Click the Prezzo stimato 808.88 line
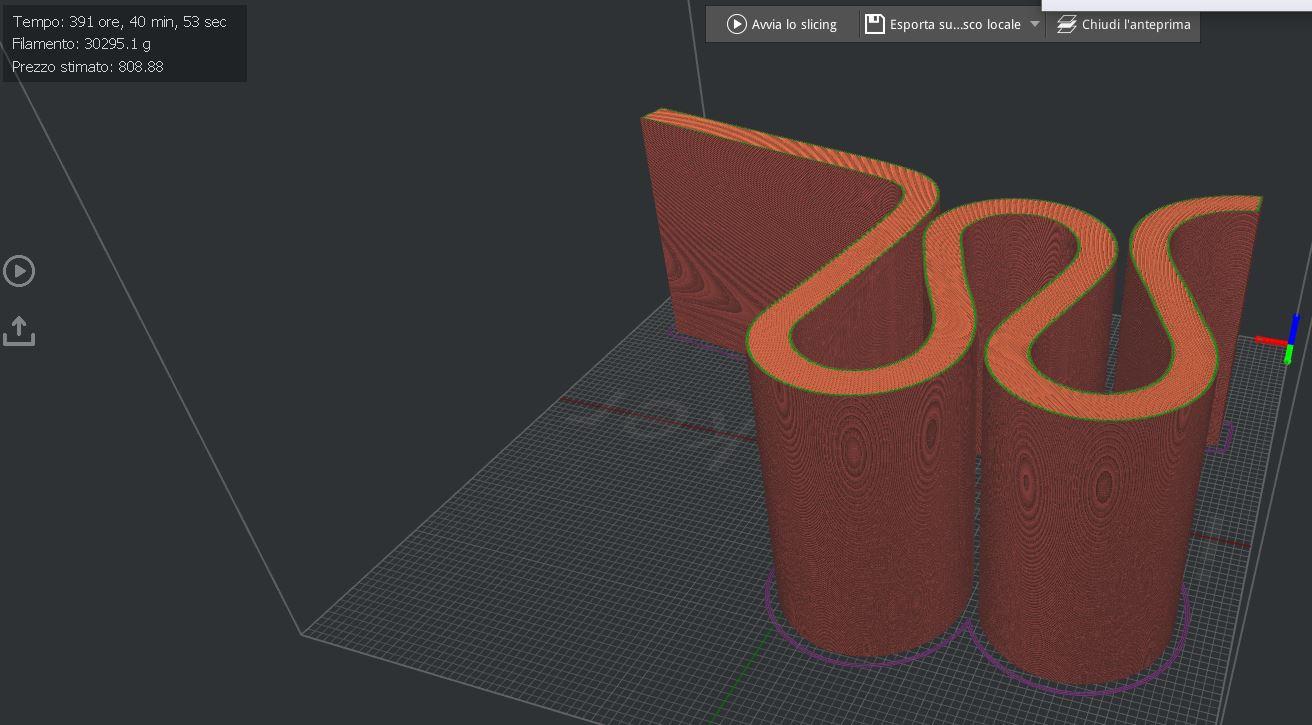Screen dimensions: 1312x725 point(88,67)
